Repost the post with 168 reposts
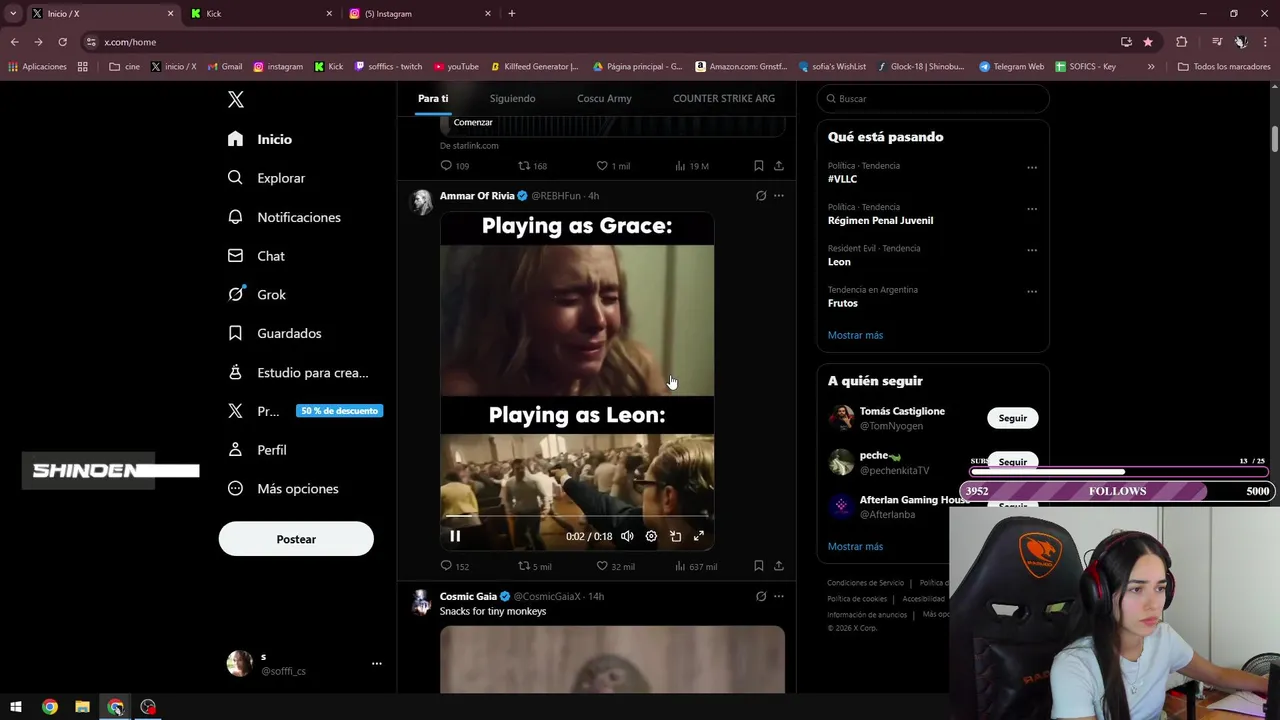 pos(532,166)
